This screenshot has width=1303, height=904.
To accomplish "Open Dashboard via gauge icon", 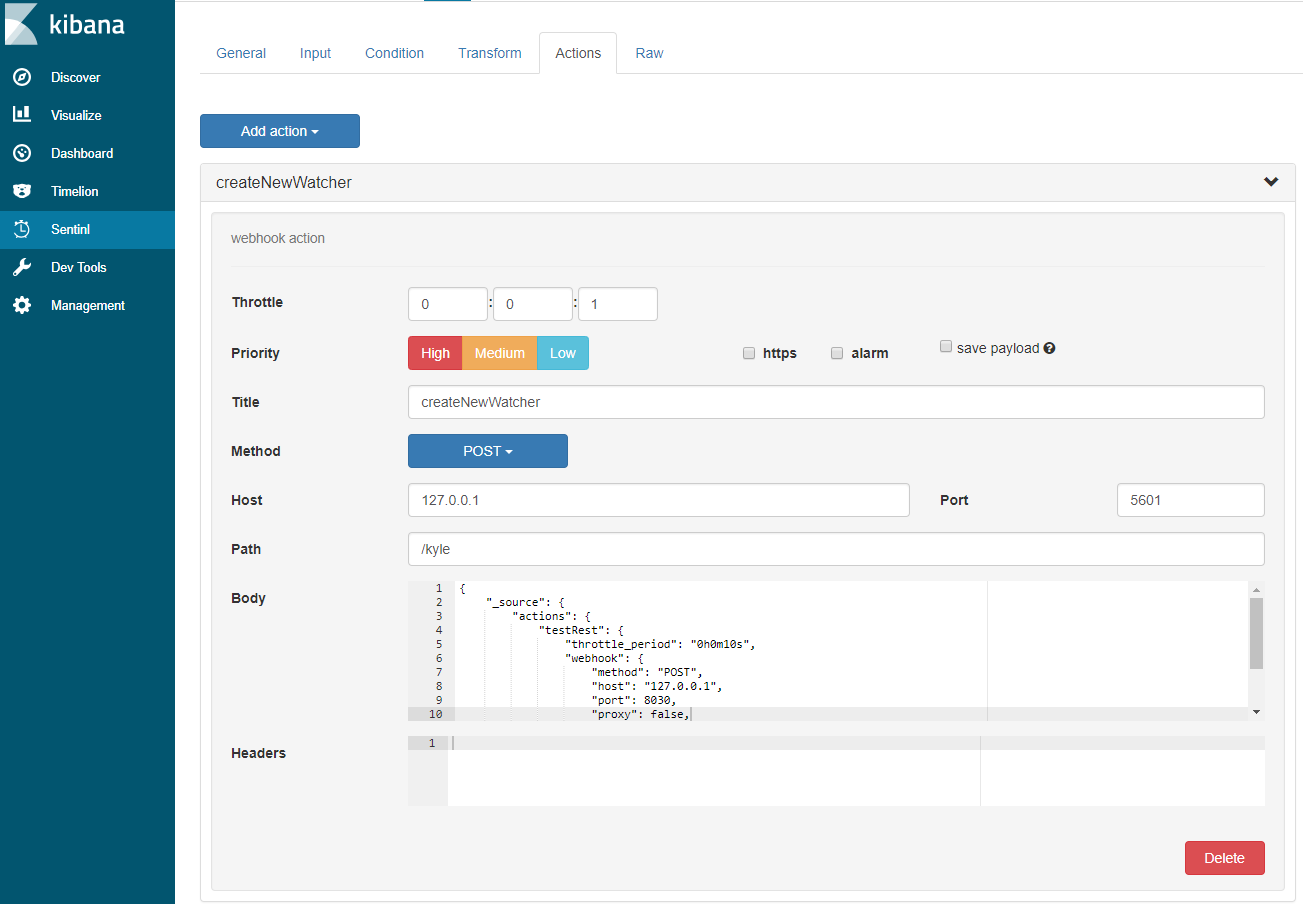I will 22,153.
